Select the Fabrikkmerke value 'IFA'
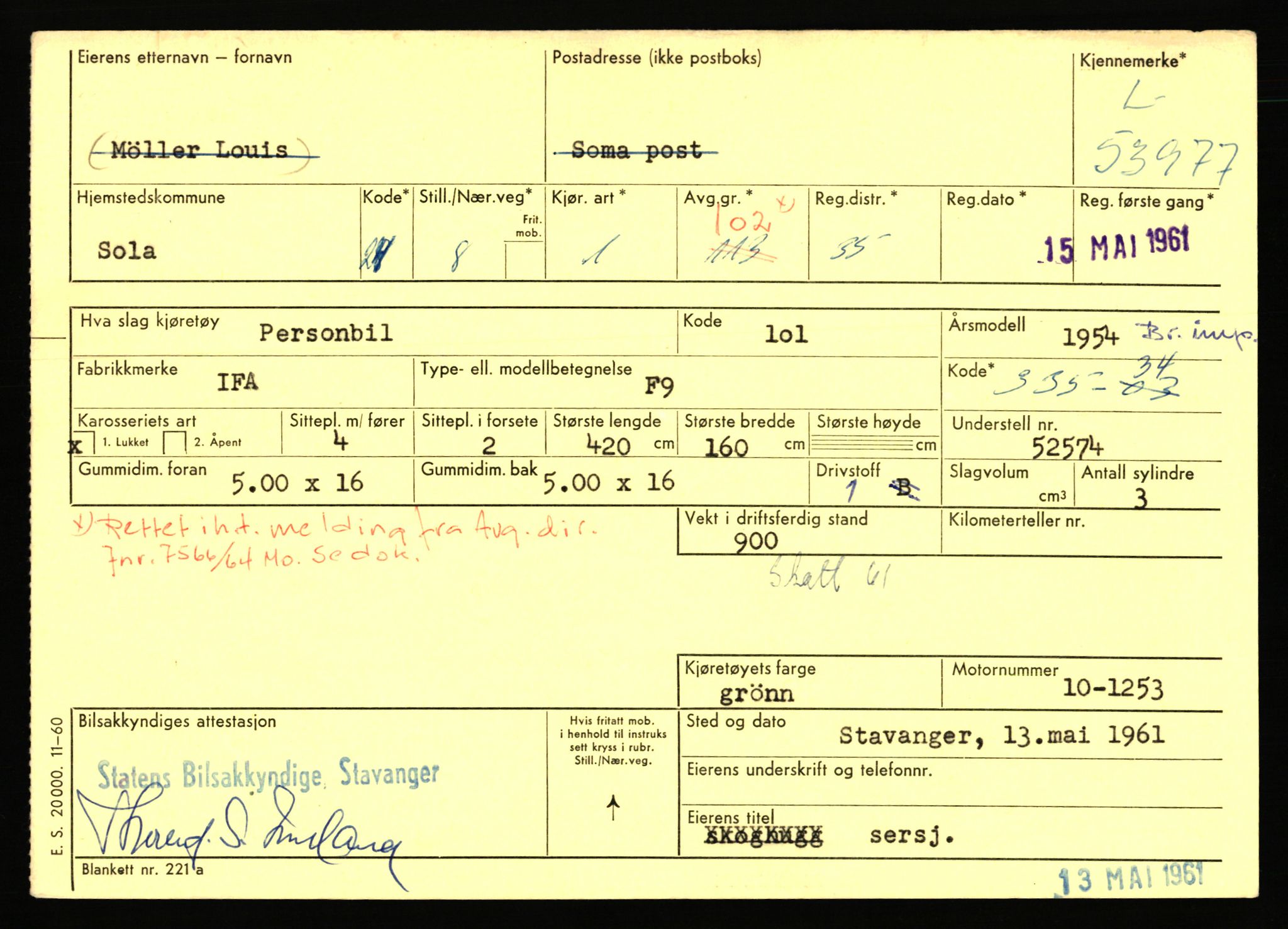1288x929 pixels. pyautogui.click(x=237, y=382)
